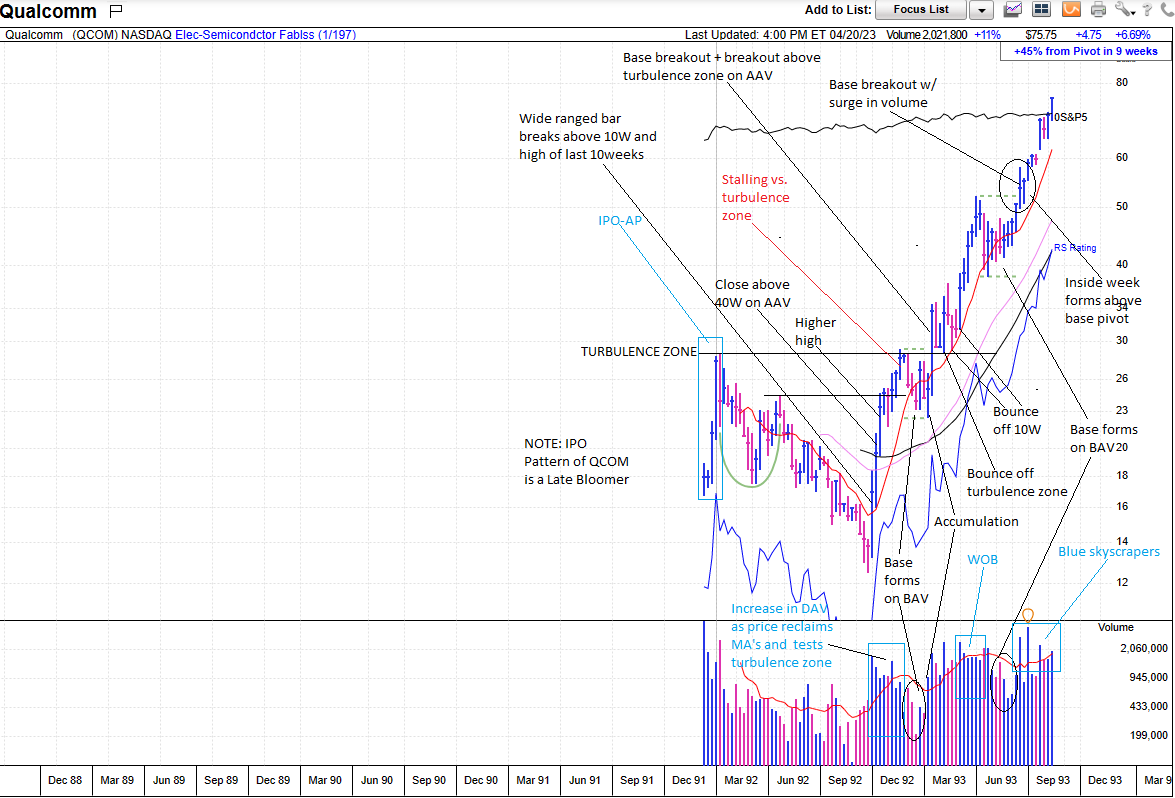Image resolution: width=1175 pixels, height=798 pixels.
Task: Switch to multi-chart grid view icon
Action: click(x=1042, y=10)
